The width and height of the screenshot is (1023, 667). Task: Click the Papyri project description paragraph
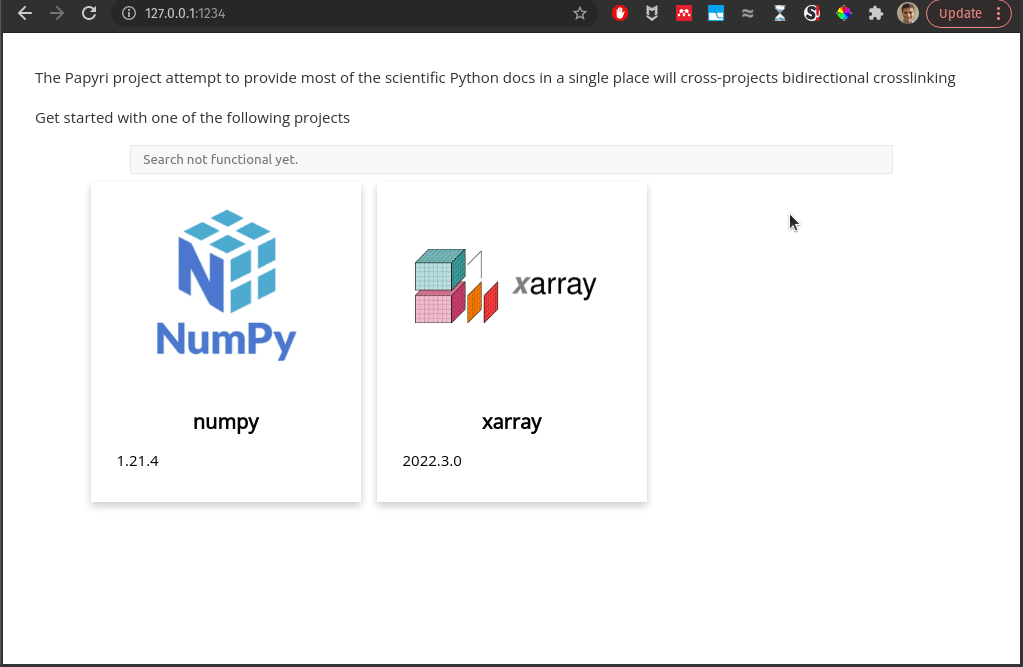pos(495,78)
